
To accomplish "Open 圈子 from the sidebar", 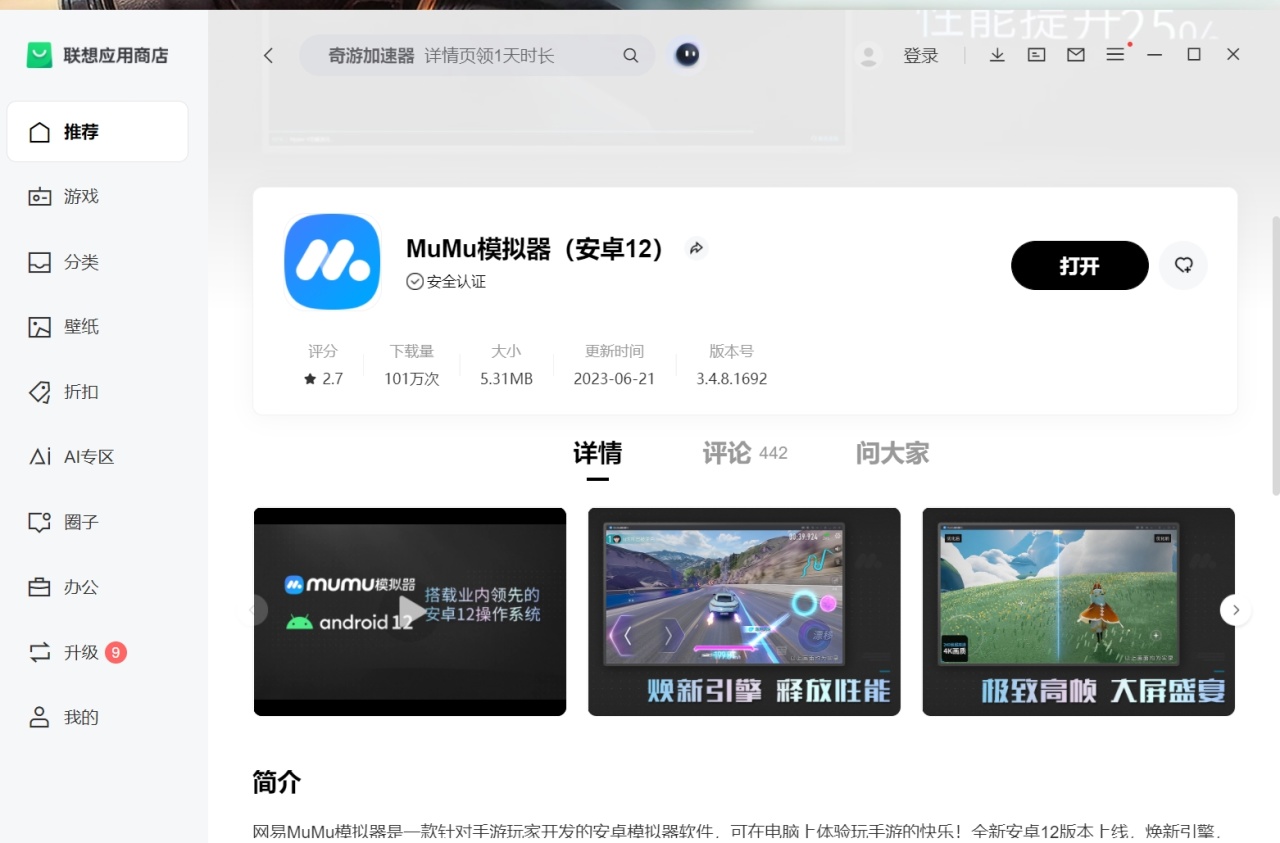I will pyautogui.click(x=97, y=522).
